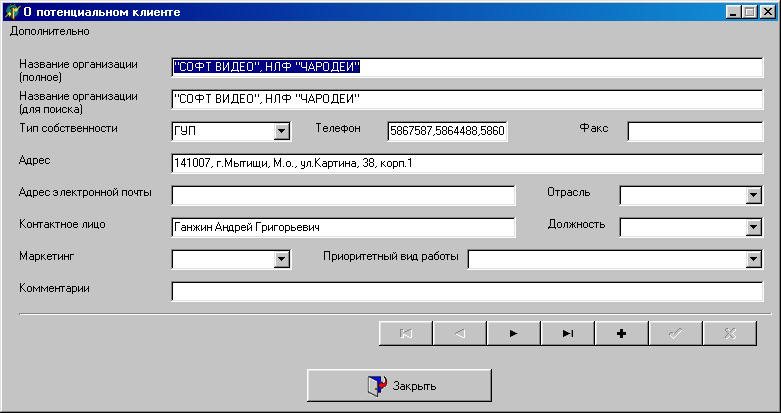
Task: Click the Закрыть button
Action: (x=399, y=385)
